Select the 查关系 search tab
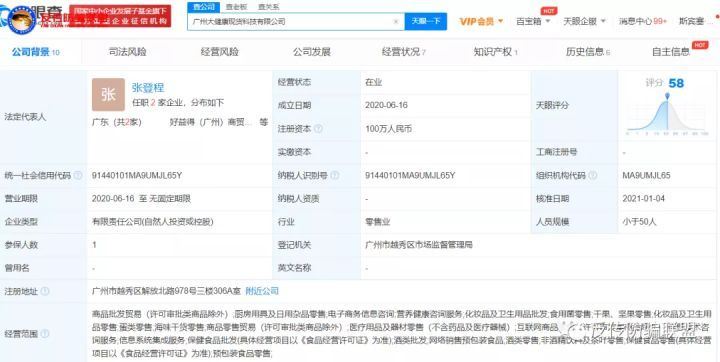 click(x=268, y=7)
